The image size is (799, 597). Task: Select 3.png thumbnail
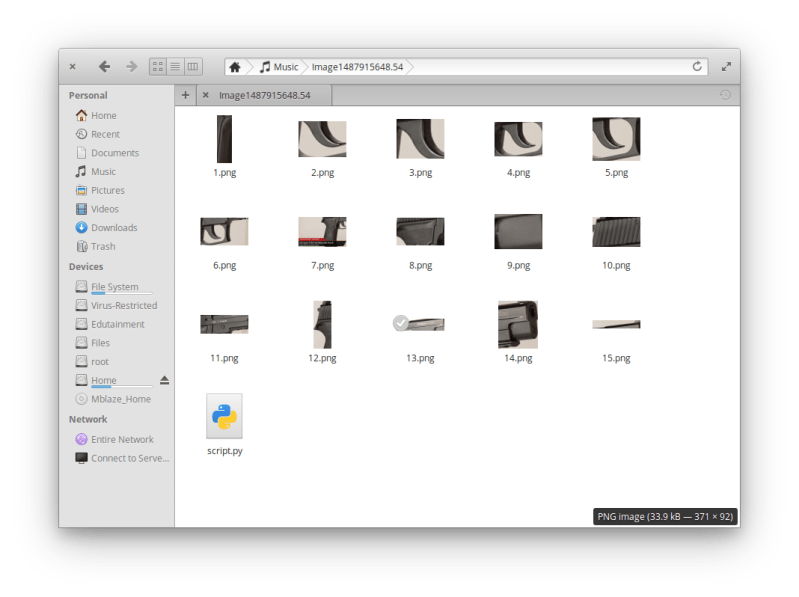point(420,139)
